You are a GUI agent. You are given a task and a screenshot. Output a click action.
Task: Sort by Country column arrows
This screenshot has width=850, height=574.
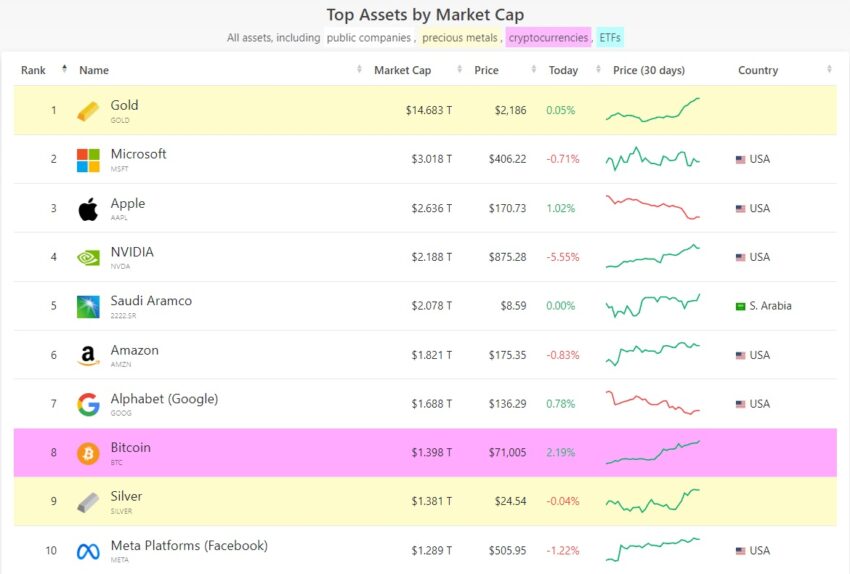(829, 69)
